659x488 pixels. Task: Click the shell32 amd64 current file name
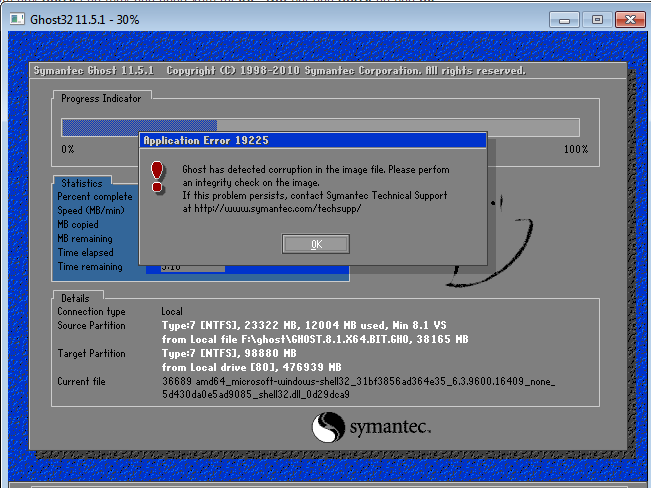coord(358,388)
